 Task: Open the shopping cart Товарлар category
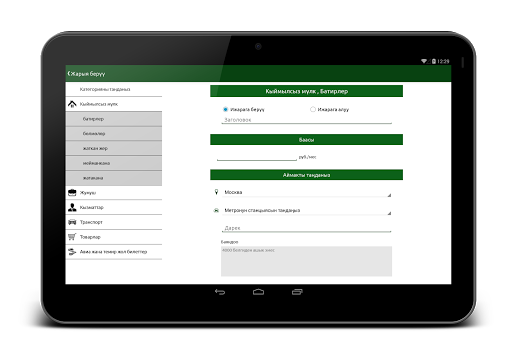[72, 237]
